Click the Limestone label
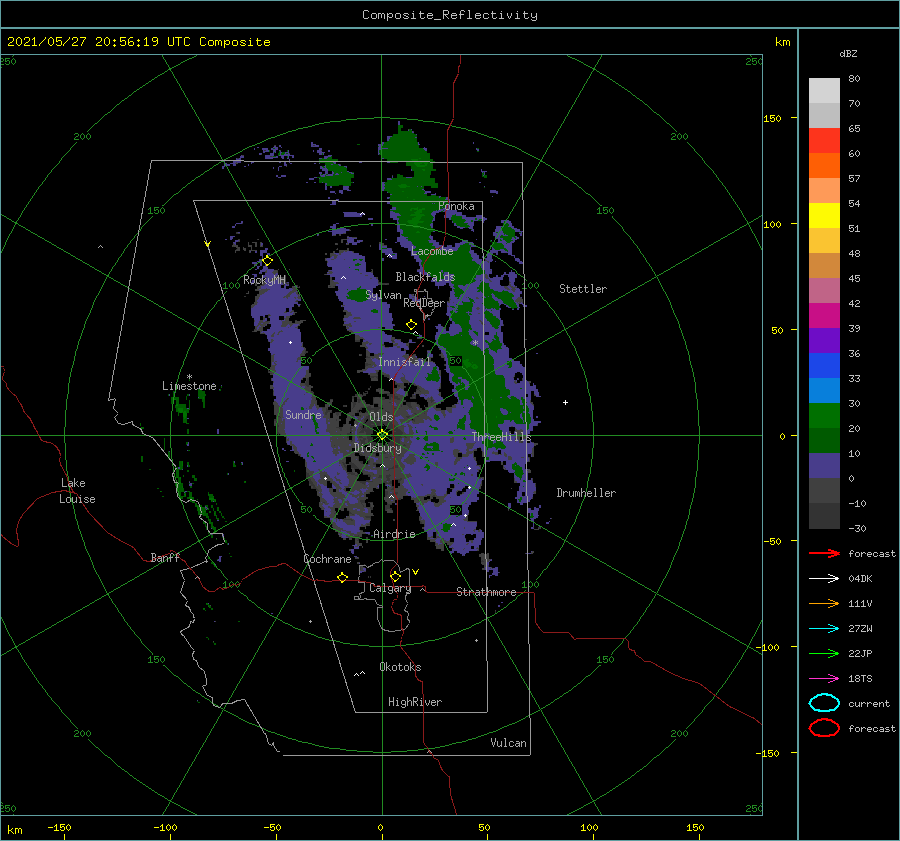900x841 pixels. point(189,386)
